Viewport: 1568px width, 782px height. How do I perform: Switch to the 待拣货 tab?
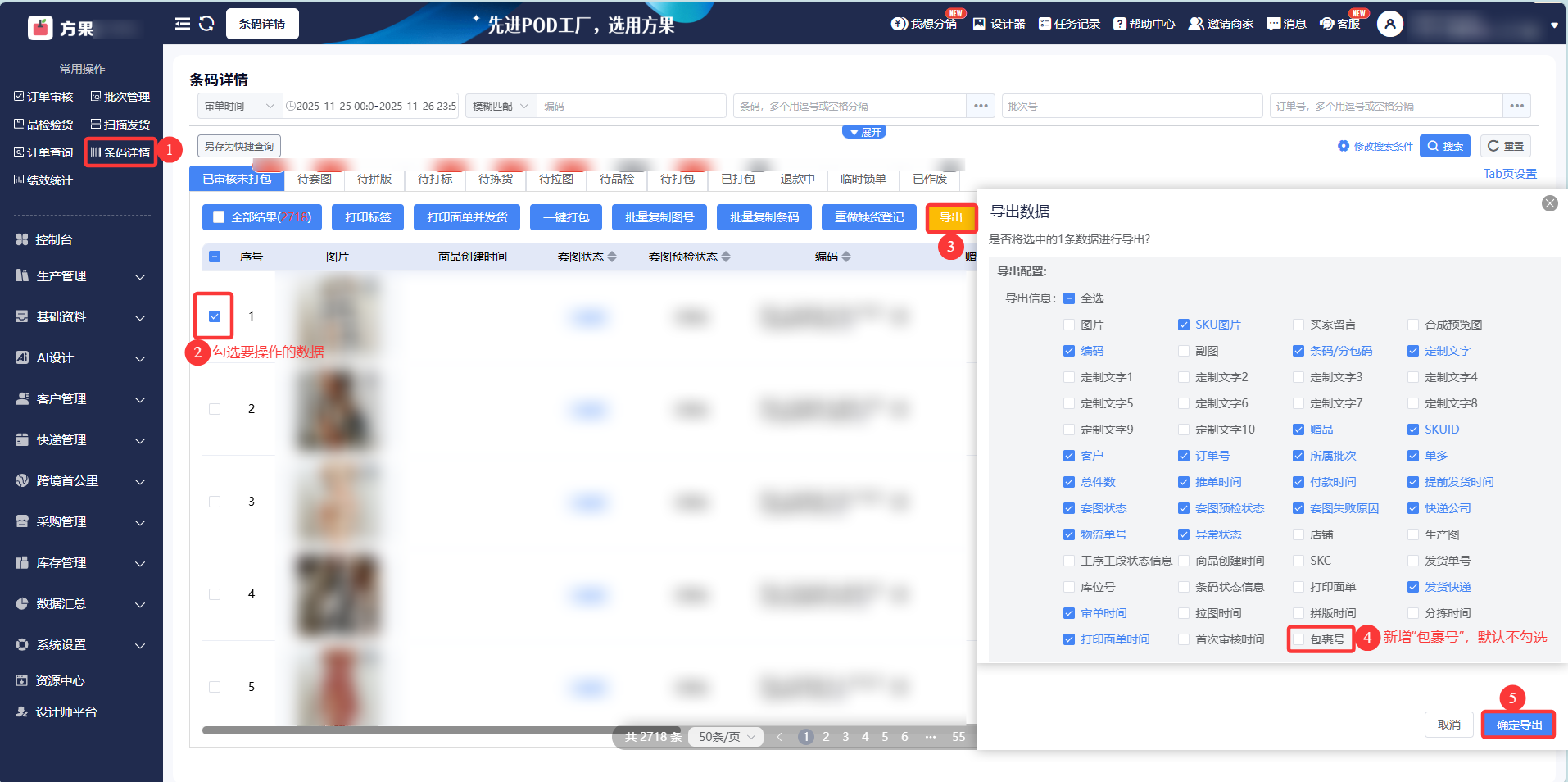pyautogui.click(x=496, y=179)
